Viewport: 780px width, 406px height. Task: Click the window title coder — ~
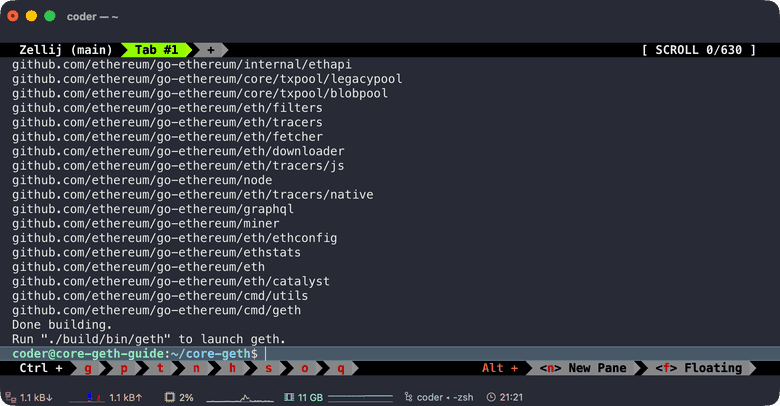pos(93,16)
